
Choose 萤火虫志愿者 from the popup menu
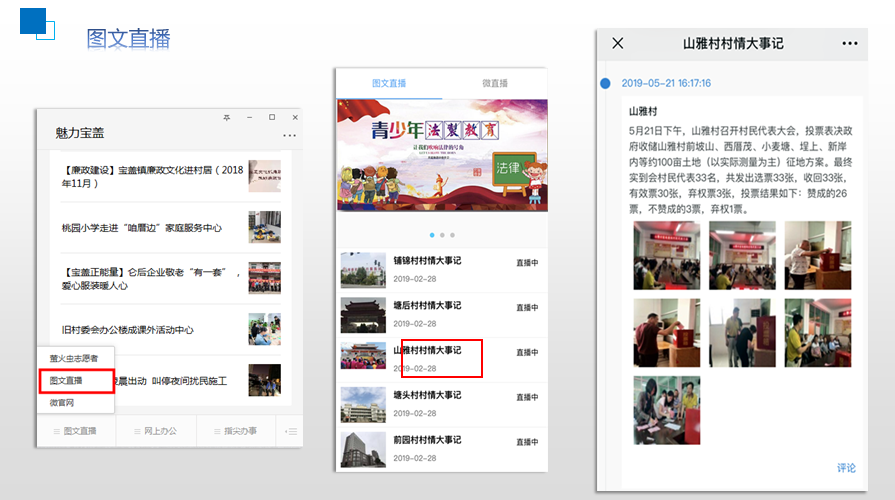coord(74,358)
